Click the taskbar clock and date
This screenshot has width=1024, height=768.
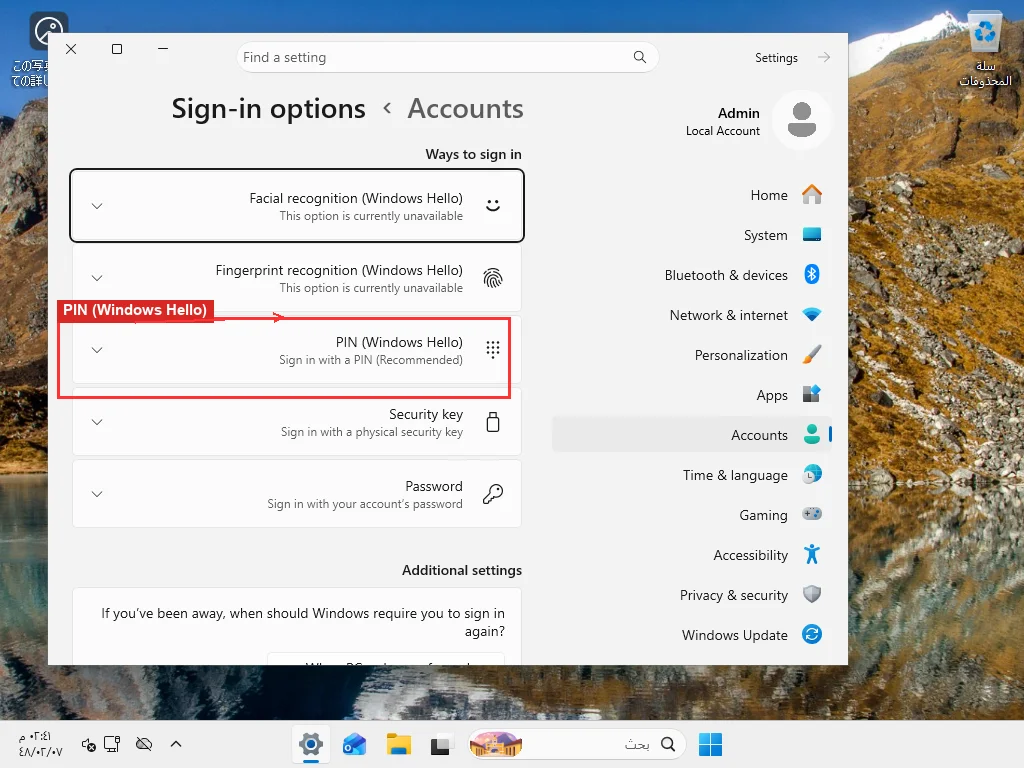[x=40, y=744]
